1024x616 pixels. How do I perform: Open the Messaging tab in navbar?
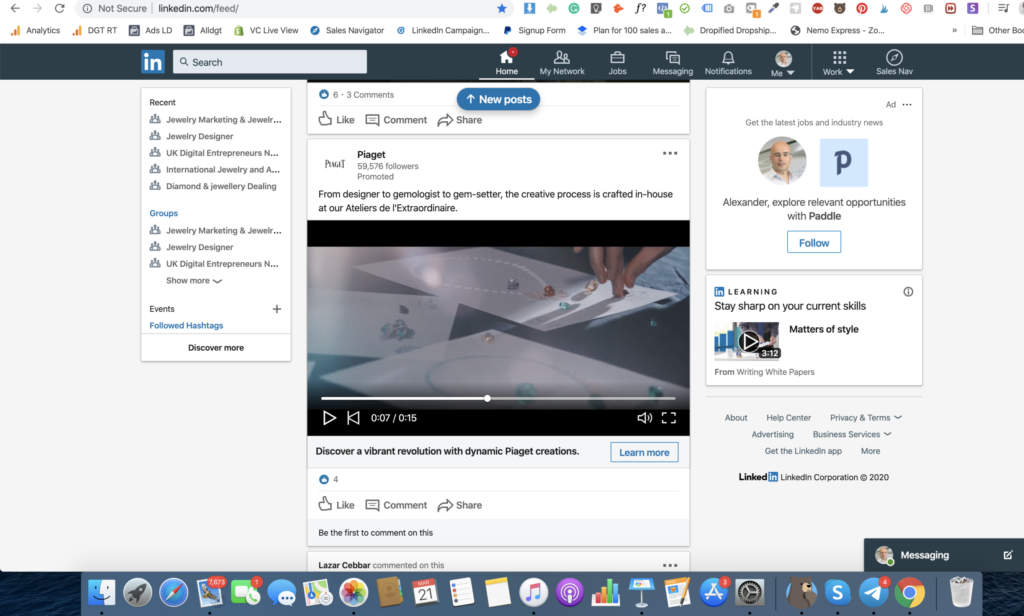point(673,63)
